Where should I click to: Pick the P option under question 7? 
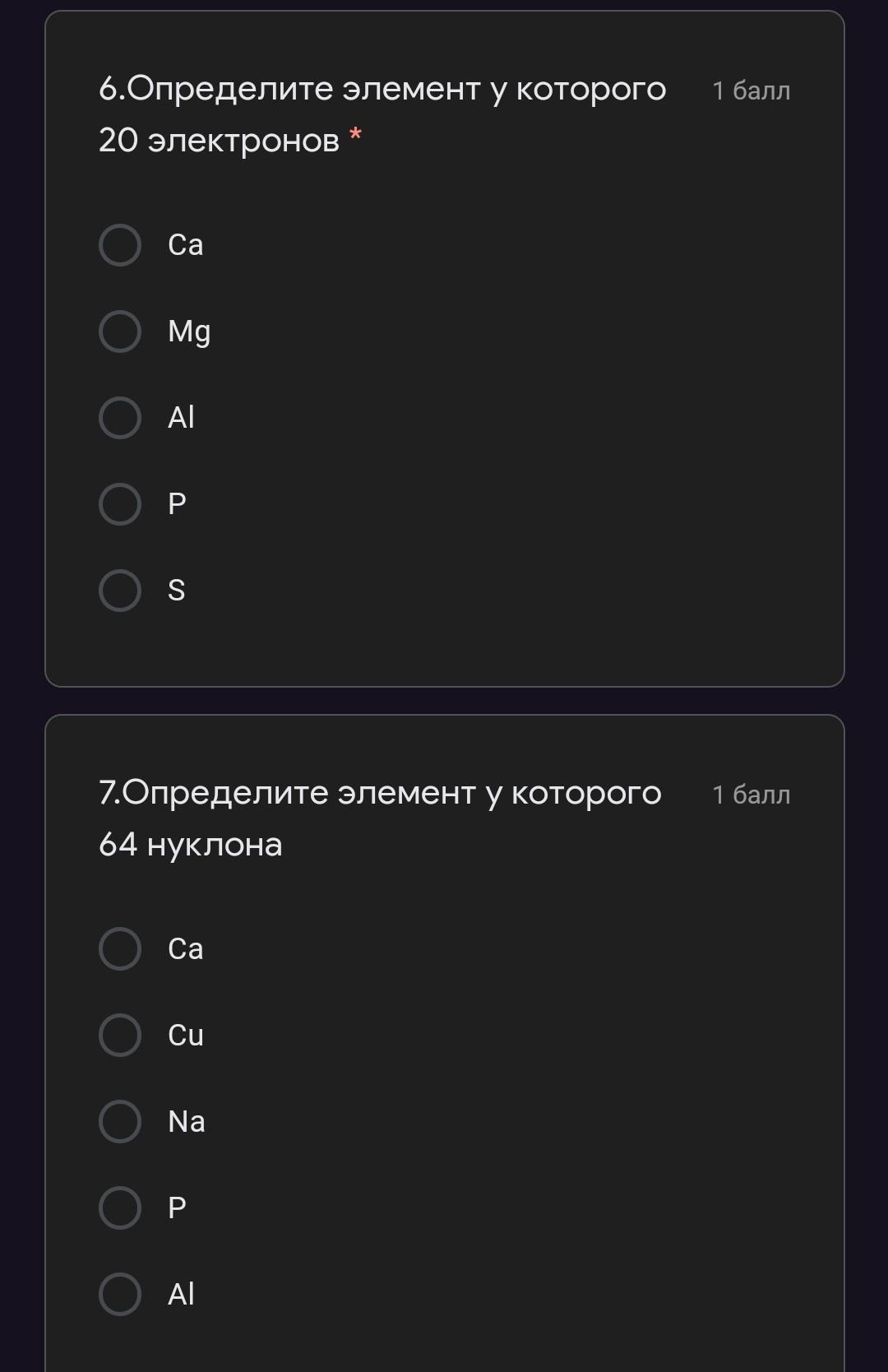pos(120,1207)
